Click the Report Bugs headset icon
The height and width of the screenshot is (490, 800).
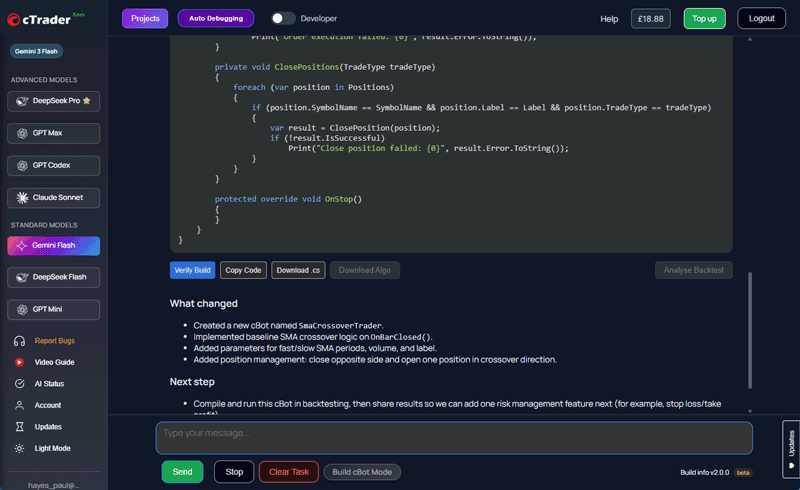(x=19, y=341)
